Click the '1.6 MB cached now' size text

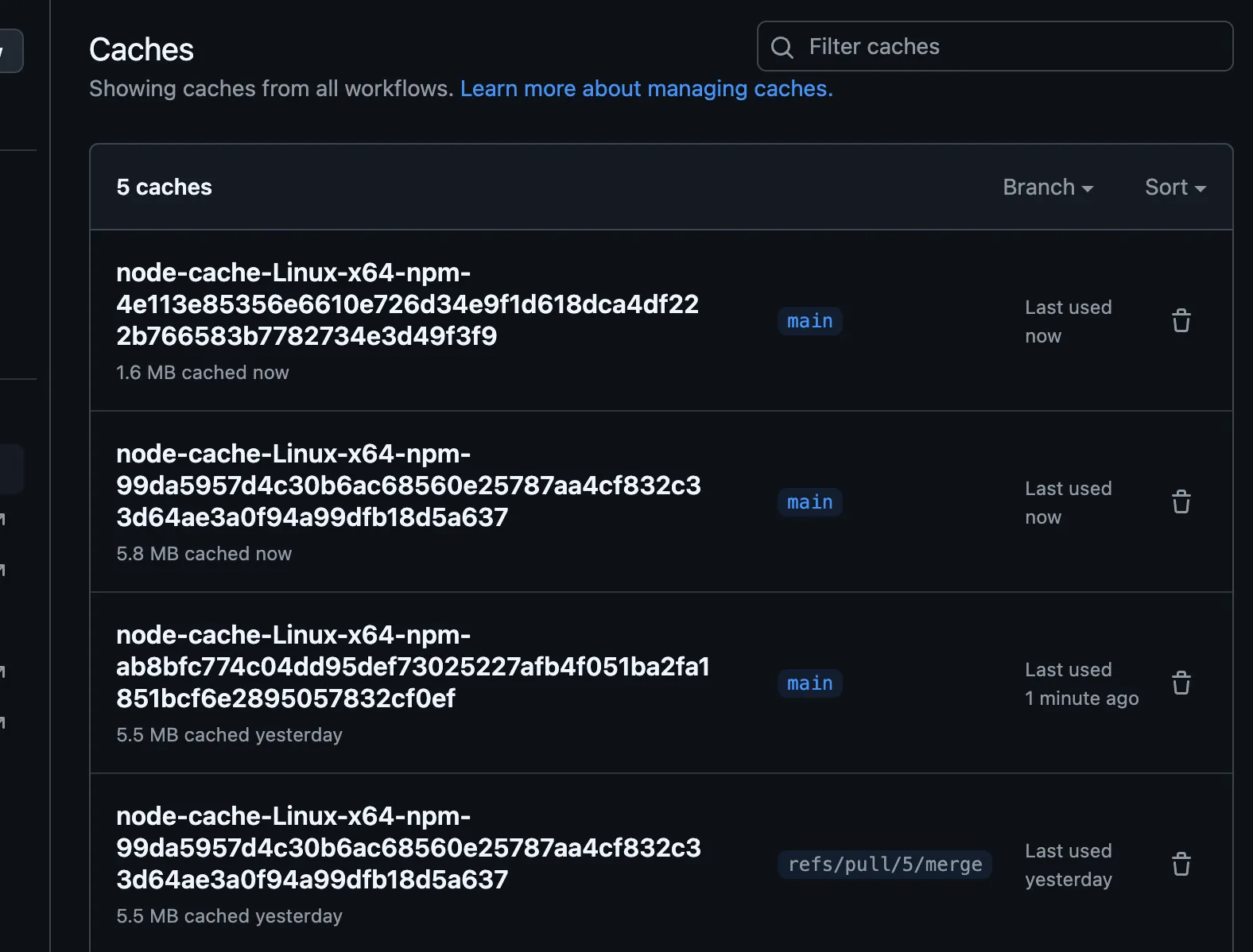[x=203, y=373]
